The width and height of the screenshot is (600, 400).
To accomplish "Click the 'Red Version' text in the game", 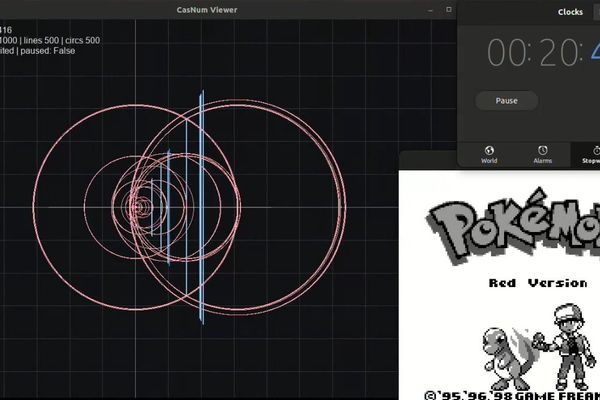I will pos(538,283).
